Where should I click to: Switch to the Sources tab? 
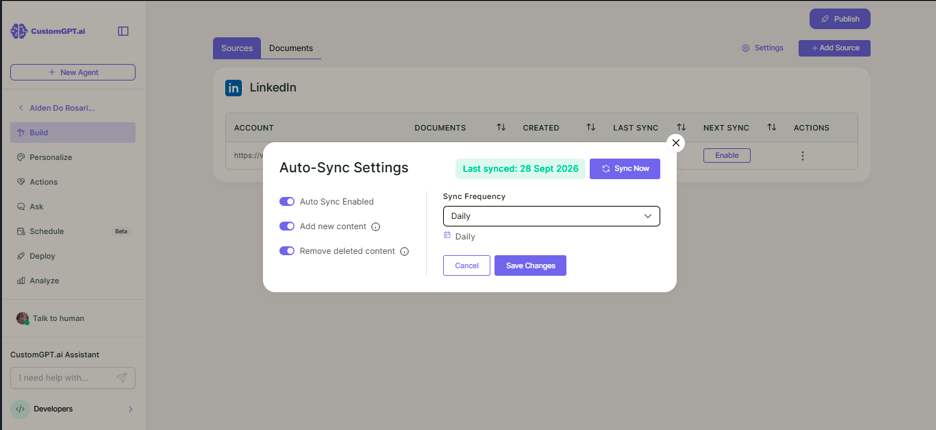[237, 48]
